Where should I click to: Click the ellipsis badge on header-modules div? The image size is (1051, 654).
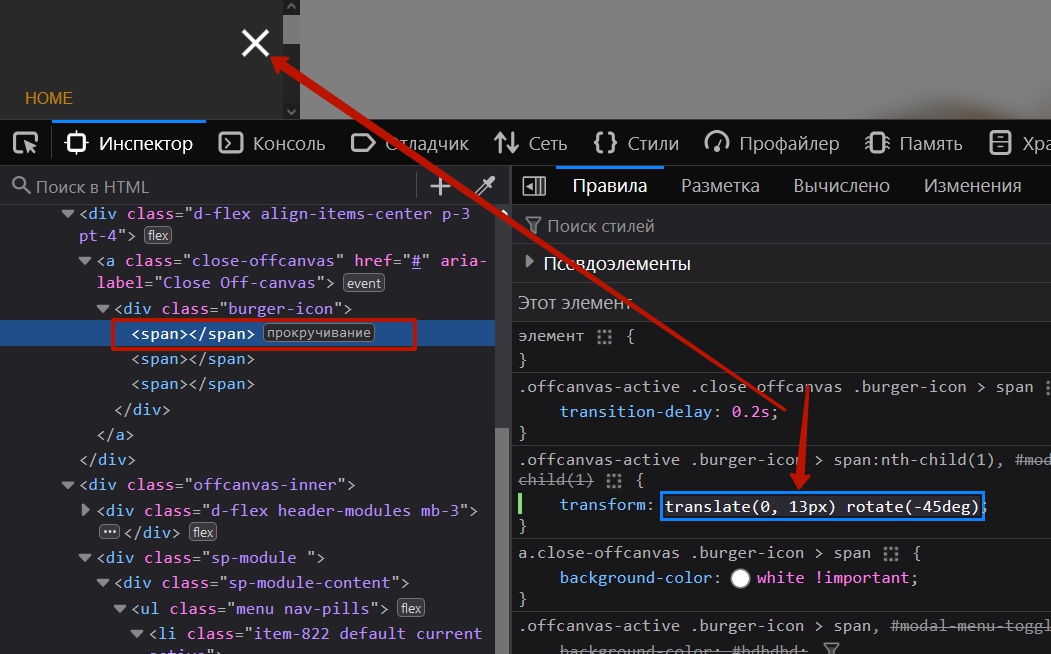[109, 532]
